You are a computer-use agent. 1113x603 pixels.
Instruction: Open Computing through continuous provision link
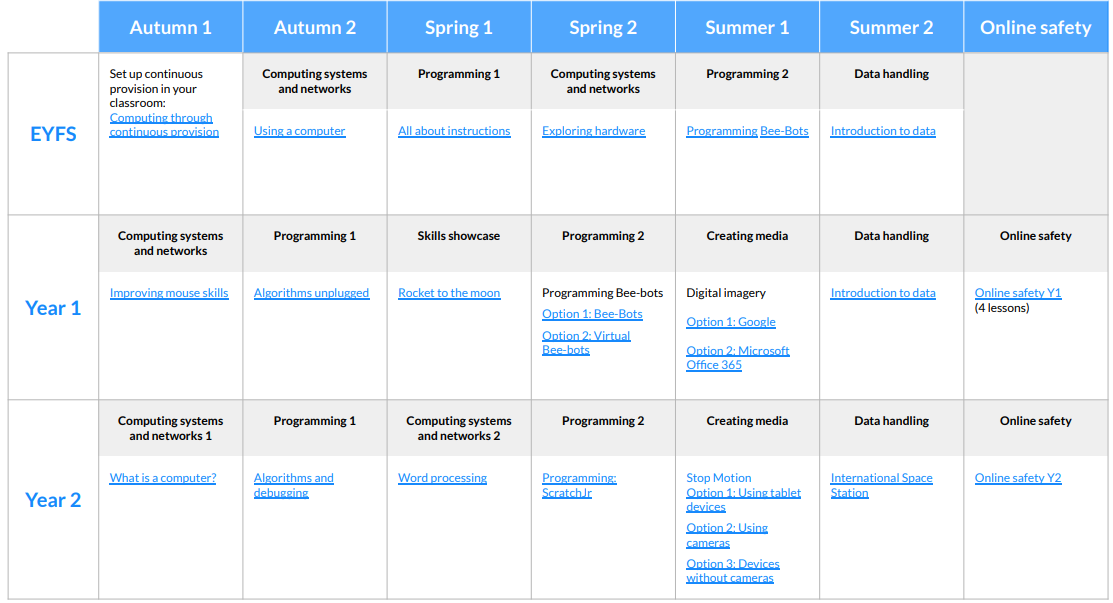coord(164,125)
